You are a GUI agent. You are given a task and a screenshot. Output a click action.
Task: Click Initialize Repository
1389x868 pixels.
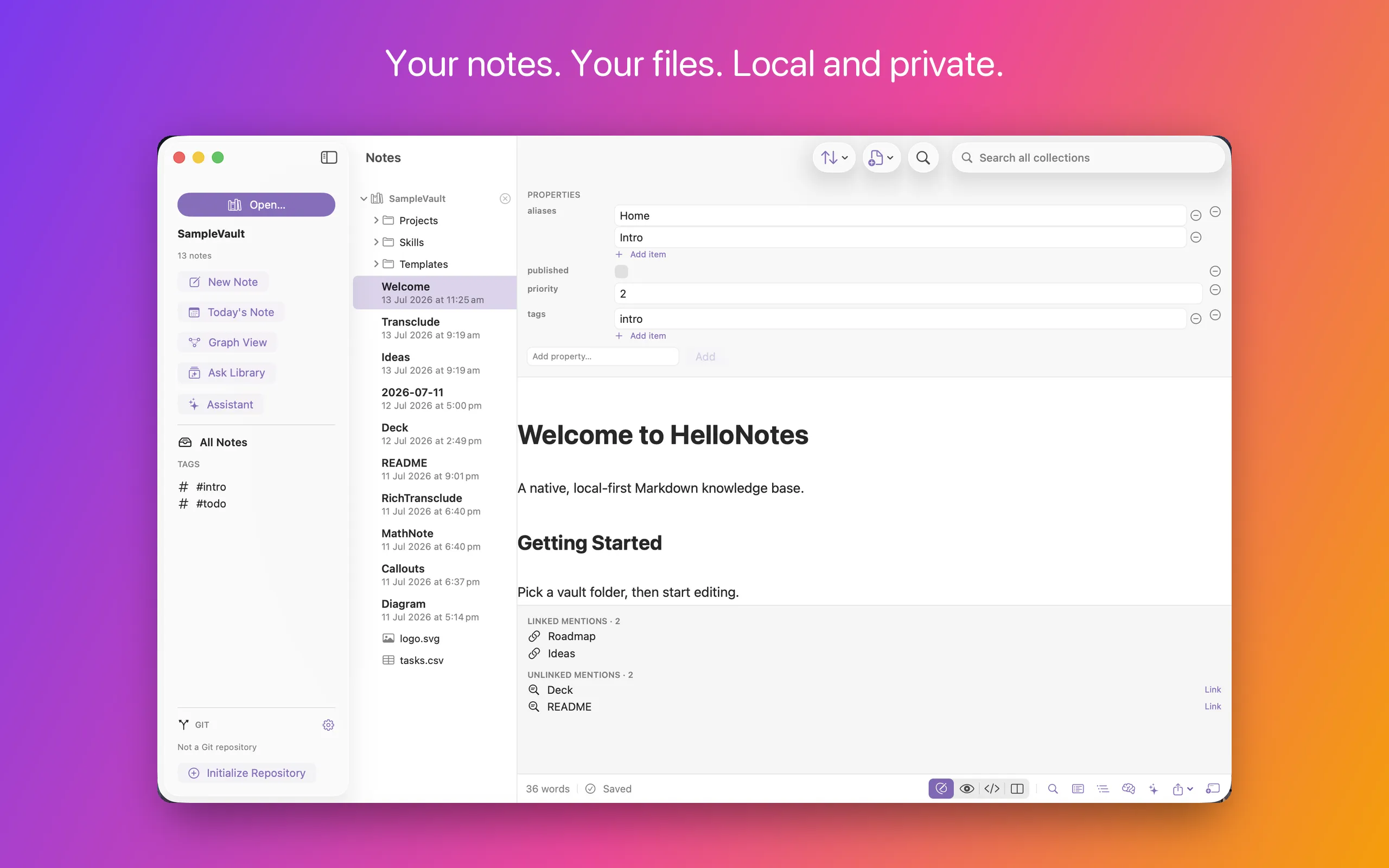(247, 773)
